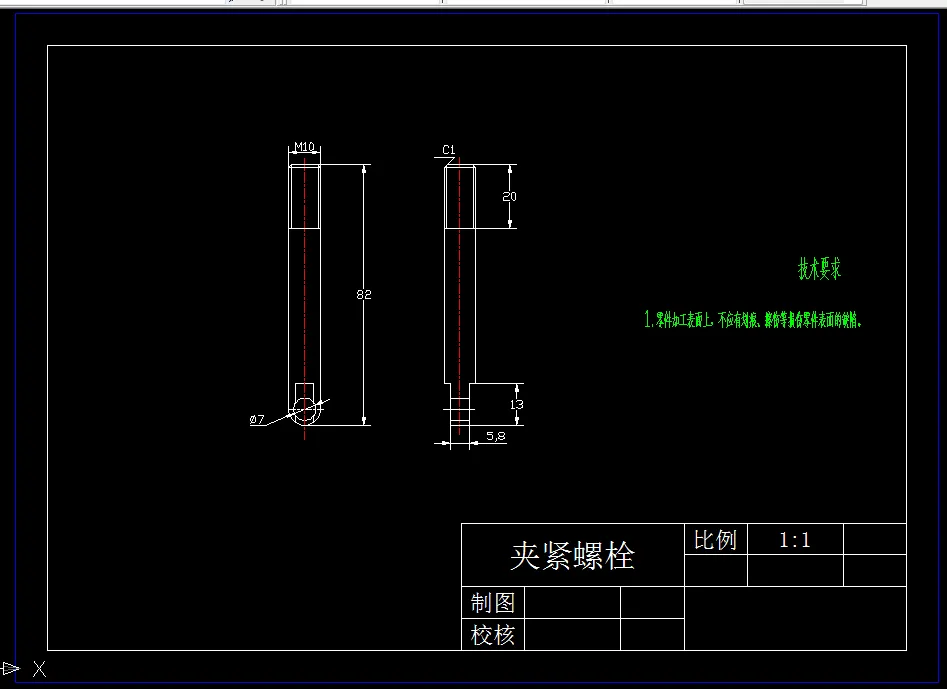Click the ø7 circle in front view

(x=305, y=410)
